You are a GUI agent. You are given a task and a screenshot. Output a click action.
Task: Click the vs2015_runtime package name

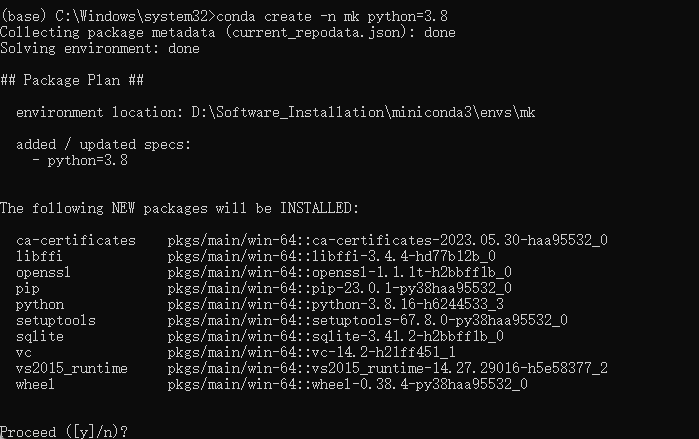pyautogui.click(x=72, y=369)
